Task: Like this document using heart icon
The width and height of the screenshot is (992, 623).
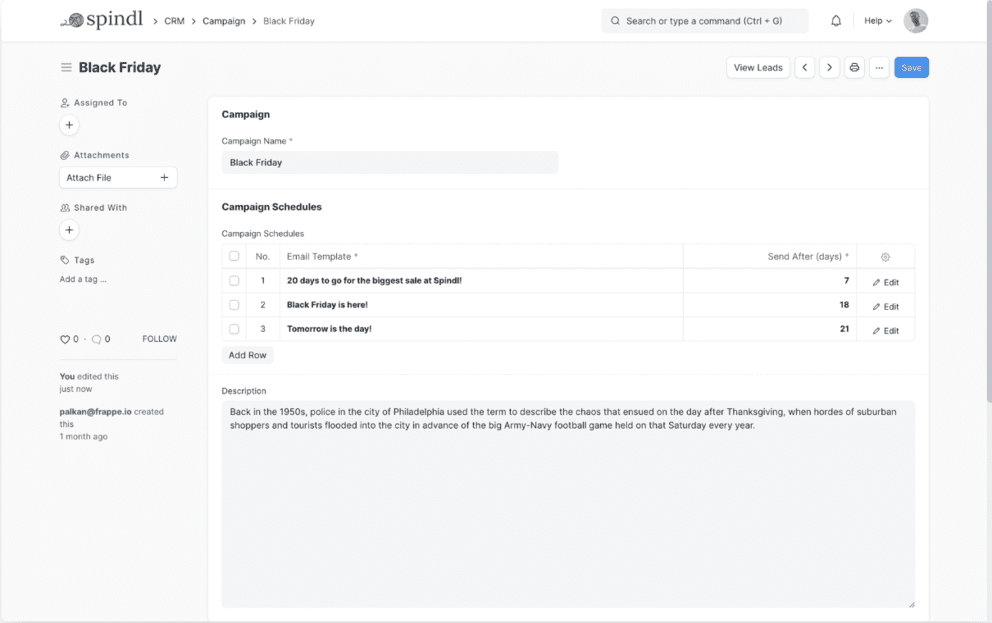Action: (65, 340)
